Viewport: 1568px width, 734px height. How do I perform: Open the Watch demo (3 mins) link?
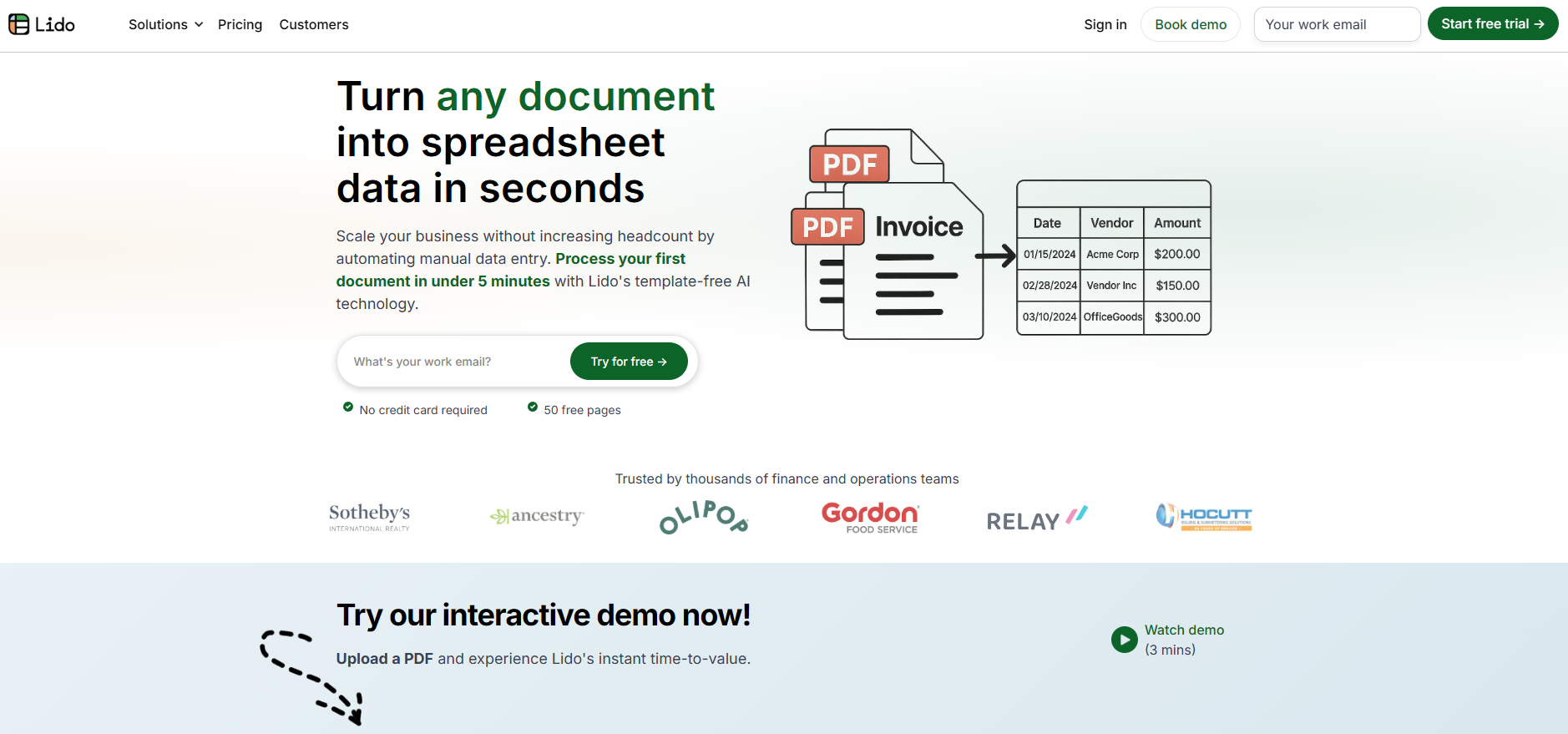(1184, 640)
